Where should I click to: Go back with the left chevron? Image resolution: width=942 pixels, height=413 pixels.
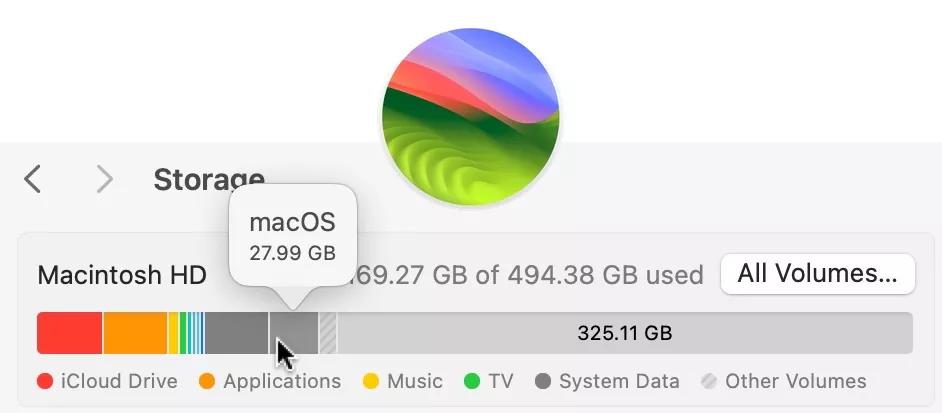pyautogui.click(x=33, y=179)
